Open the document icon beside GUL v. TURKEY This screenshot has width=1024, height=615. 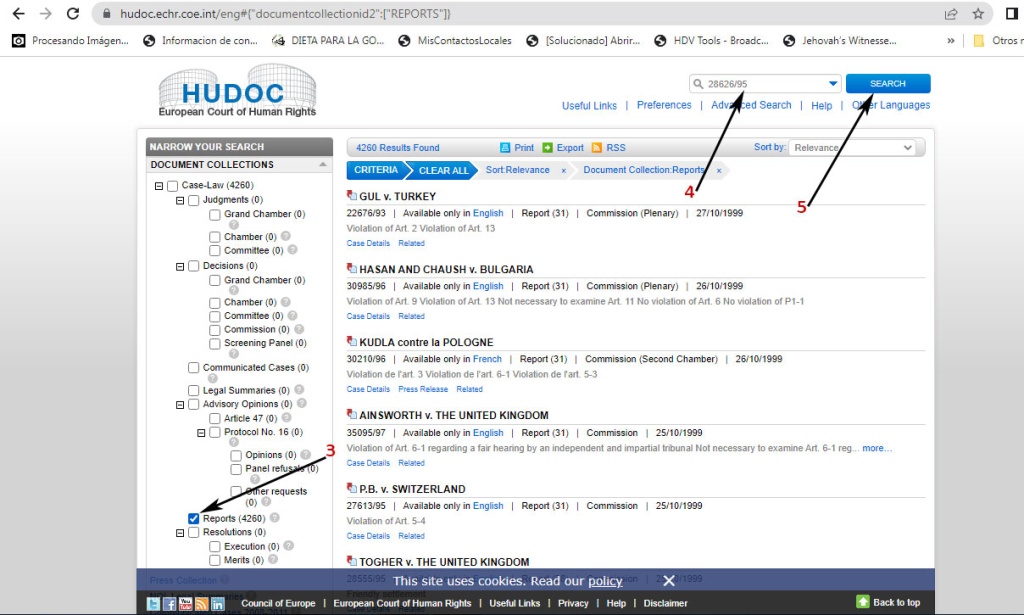click(x=351, y=195)
